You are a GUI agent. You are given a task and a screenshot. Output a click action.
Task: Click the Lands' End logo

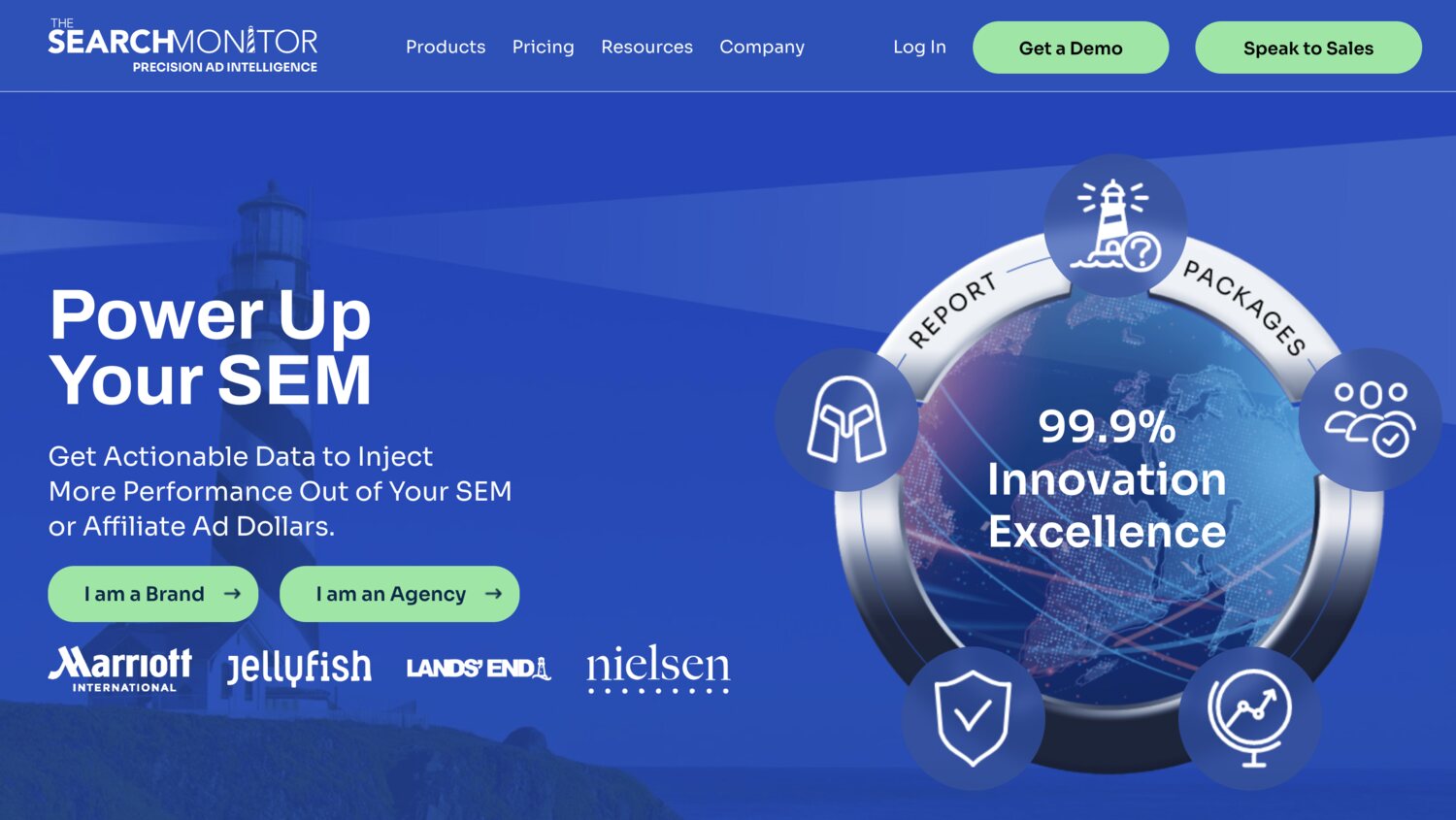[479, 668]
